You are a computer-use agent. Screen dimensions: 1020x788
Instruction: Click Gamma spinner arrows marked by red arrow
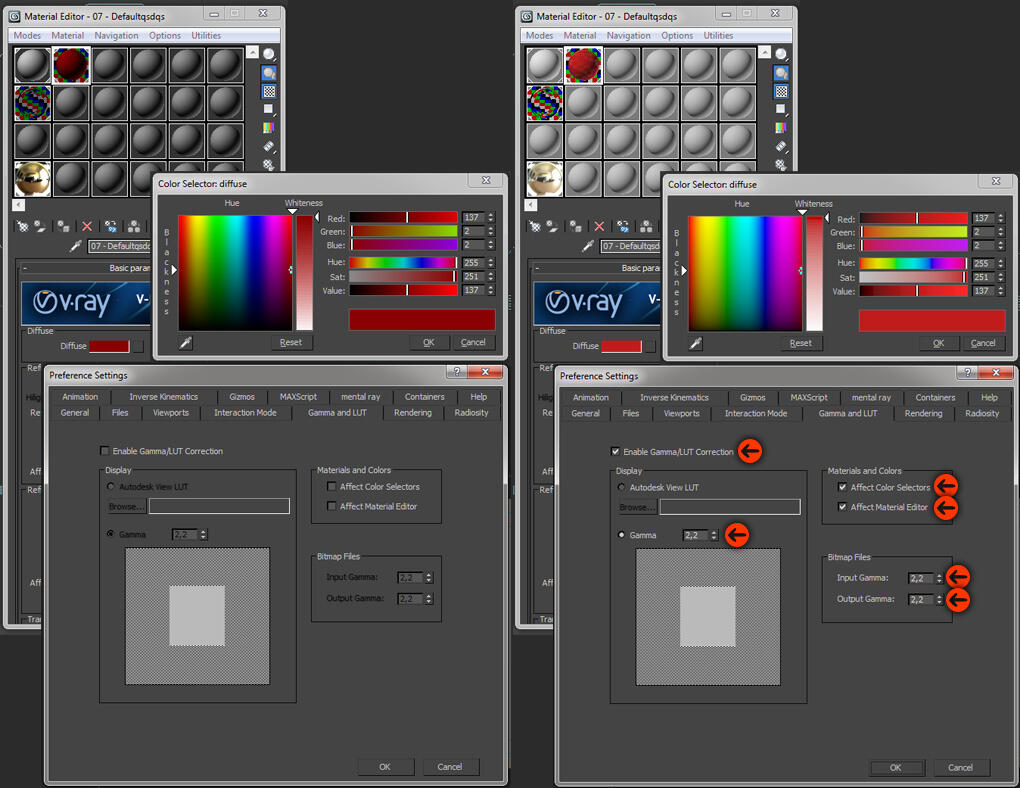(714, 535)
